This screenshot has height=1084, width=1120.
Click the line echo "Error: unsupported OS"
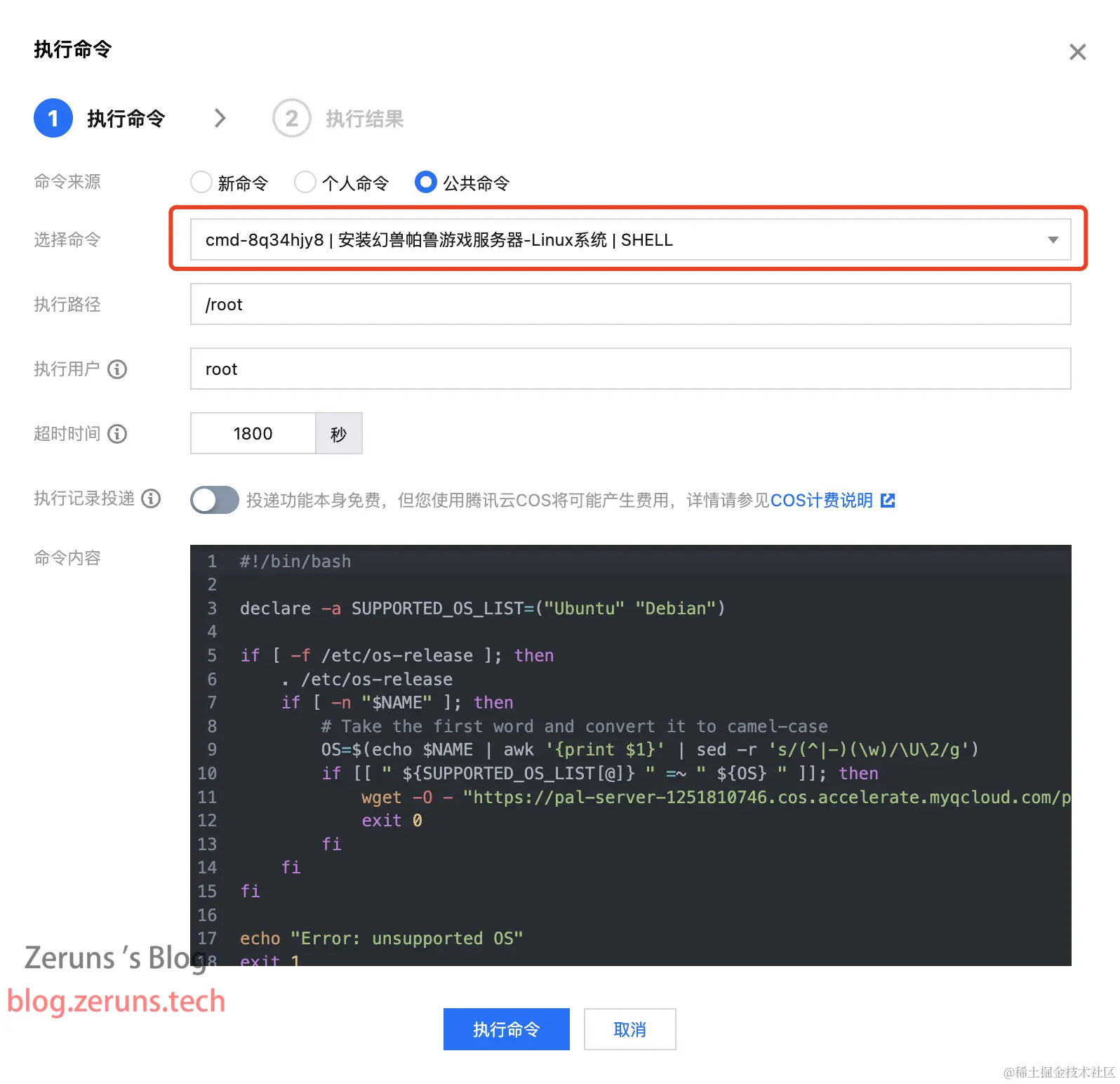(382, 939)
